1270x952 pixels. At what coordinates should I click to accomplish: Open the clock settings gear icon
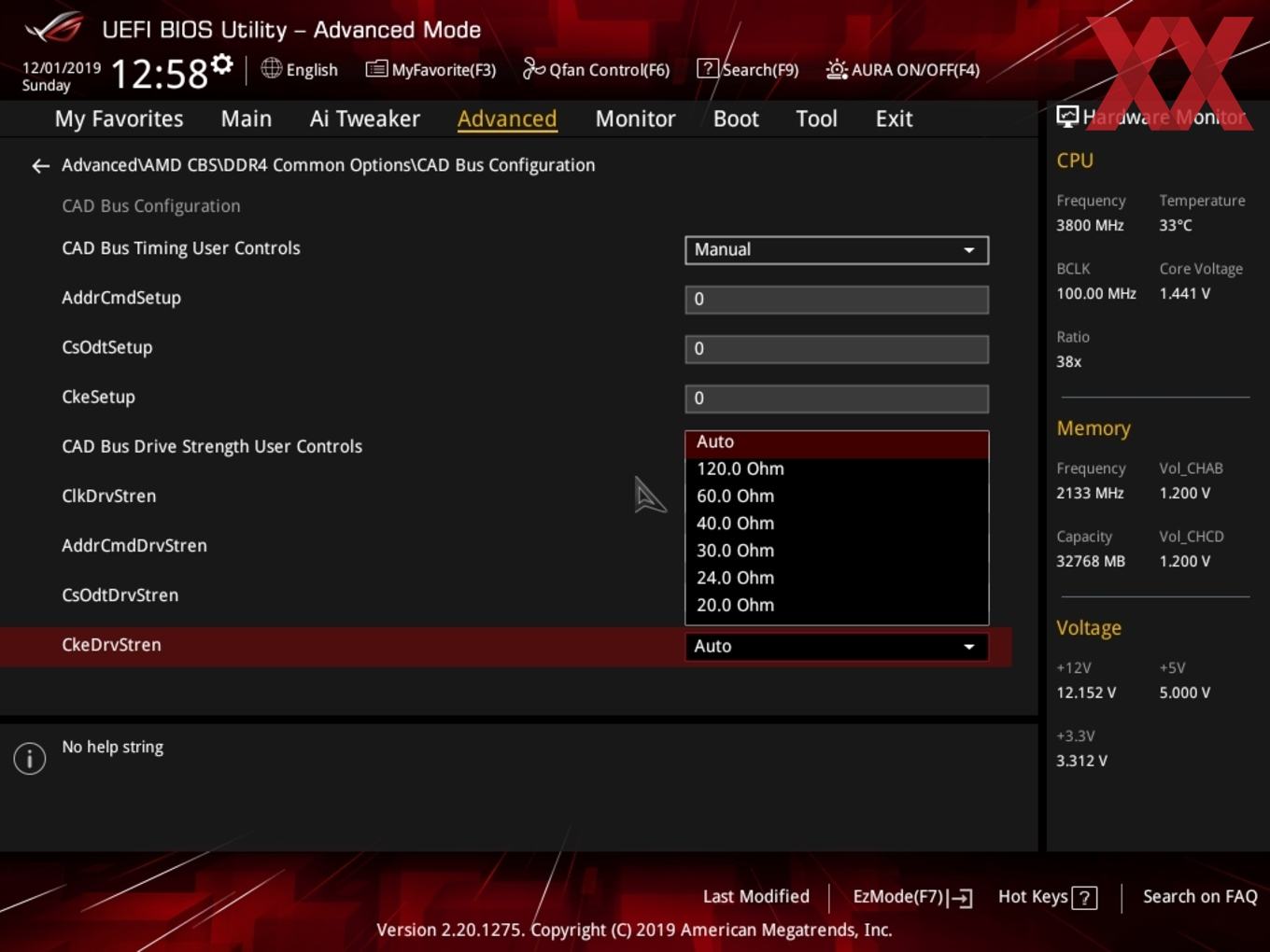[x=222, y=63]
